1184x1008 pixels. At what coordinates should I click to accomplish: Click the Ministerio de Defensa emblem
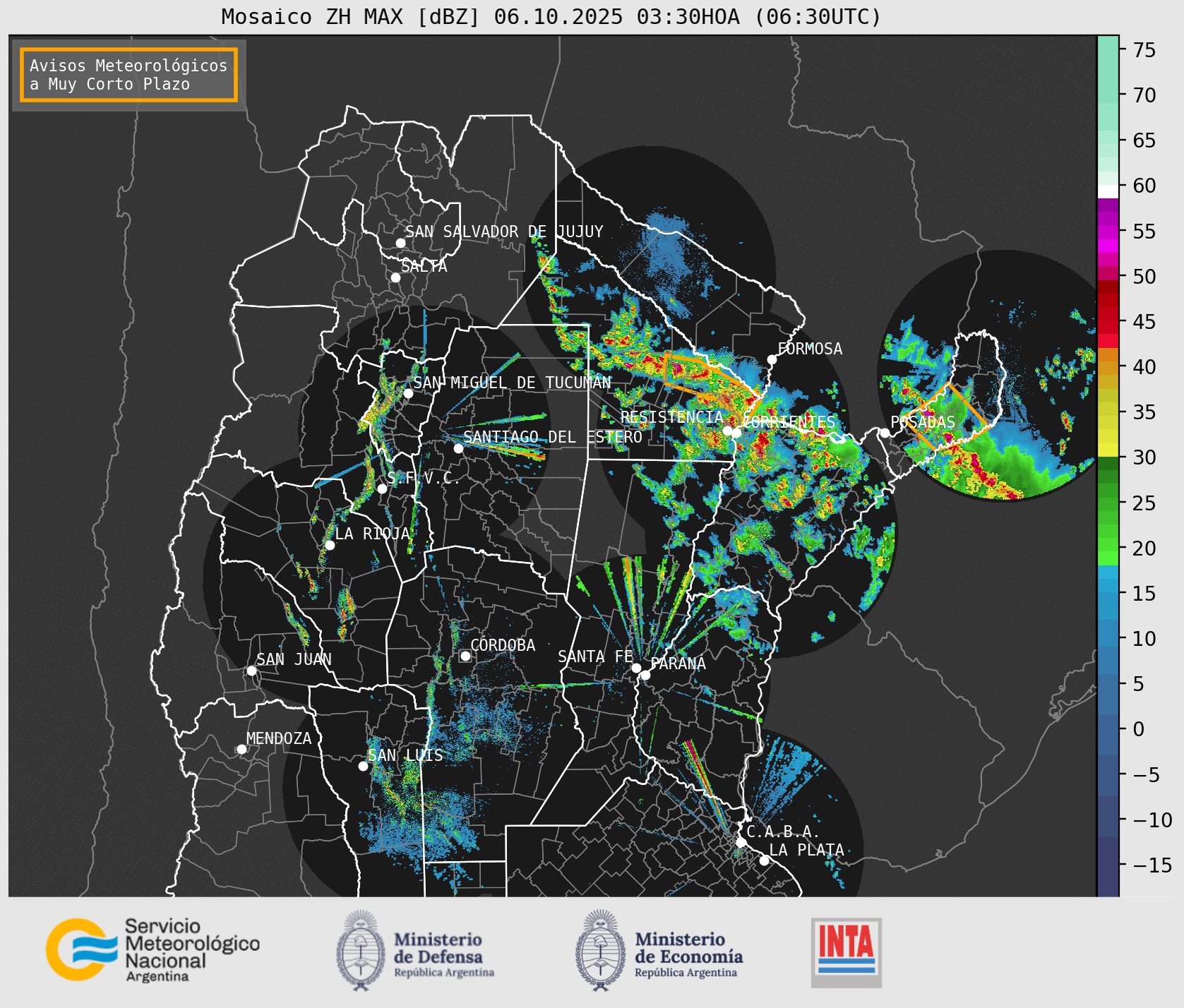coord(361,950)
